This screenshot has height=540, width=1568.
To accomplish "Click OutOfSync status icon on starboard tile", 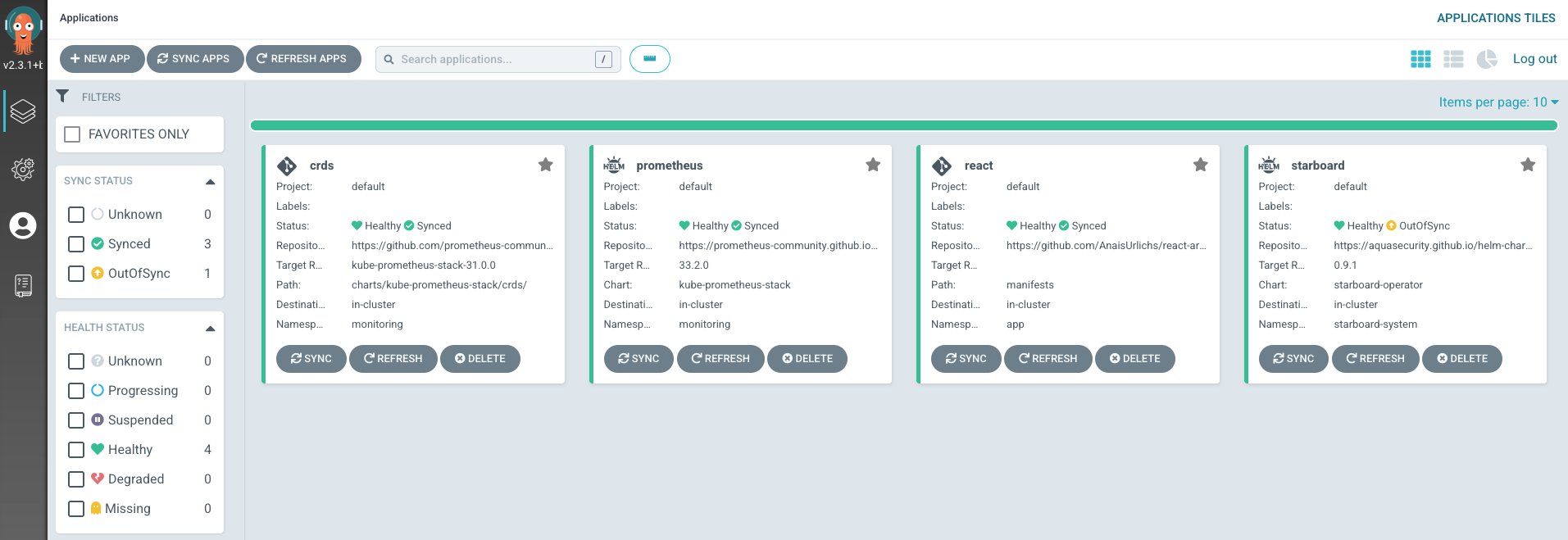I will point(1391,225).
